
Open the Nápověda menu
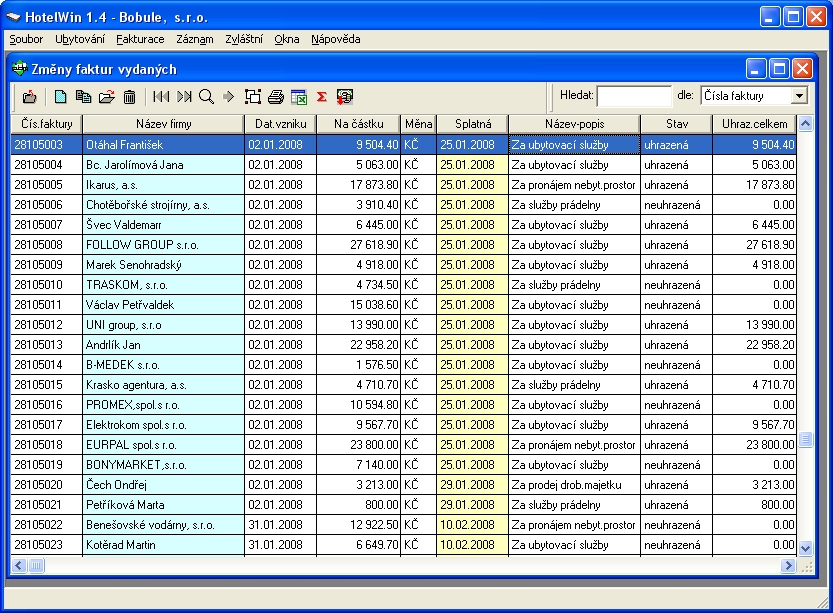(335, 39)
